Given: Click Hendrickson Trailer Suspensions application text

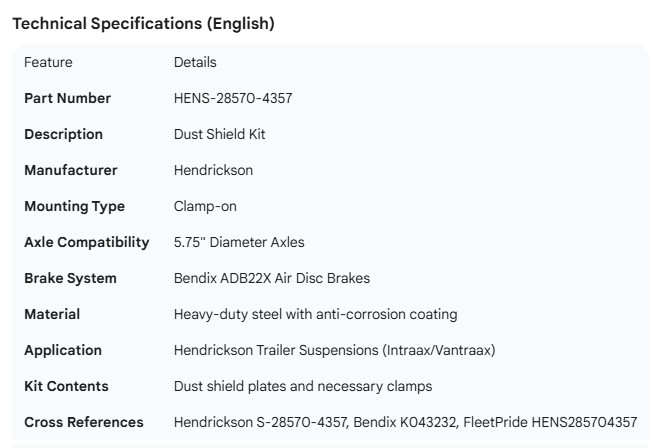Looking at the screenshot, I should 334,350.
